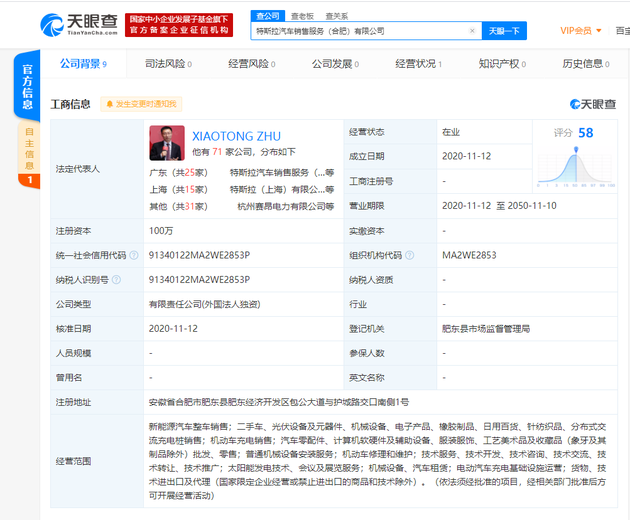Viewport: 630px width, 520px height.
Task: Open the 杭州赛昂电力有限公司 company link
Action: tap(281, 206)
